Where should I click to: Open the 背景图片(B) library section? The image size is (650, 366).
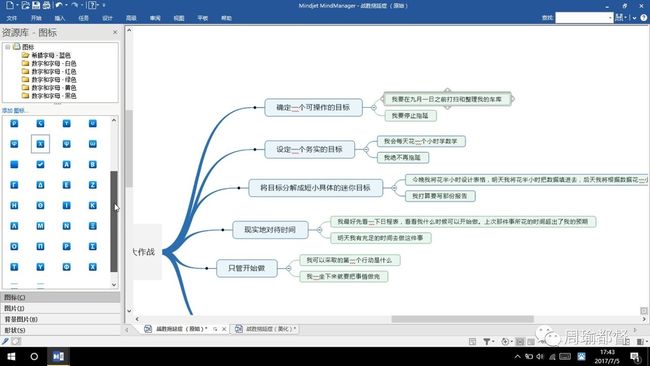[x=61, y=319]
